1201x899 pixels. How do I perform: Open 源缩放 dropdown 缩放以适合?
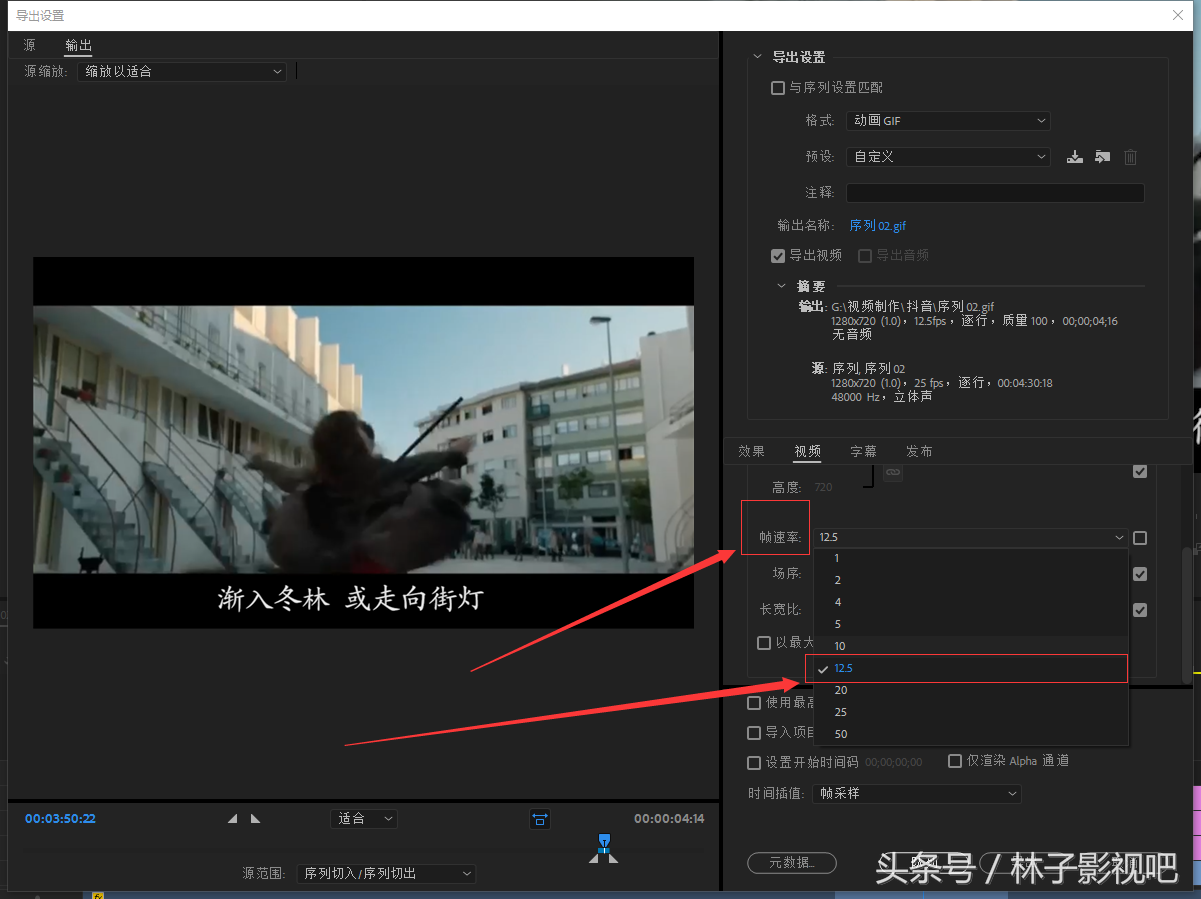click(x=181, y=72)
